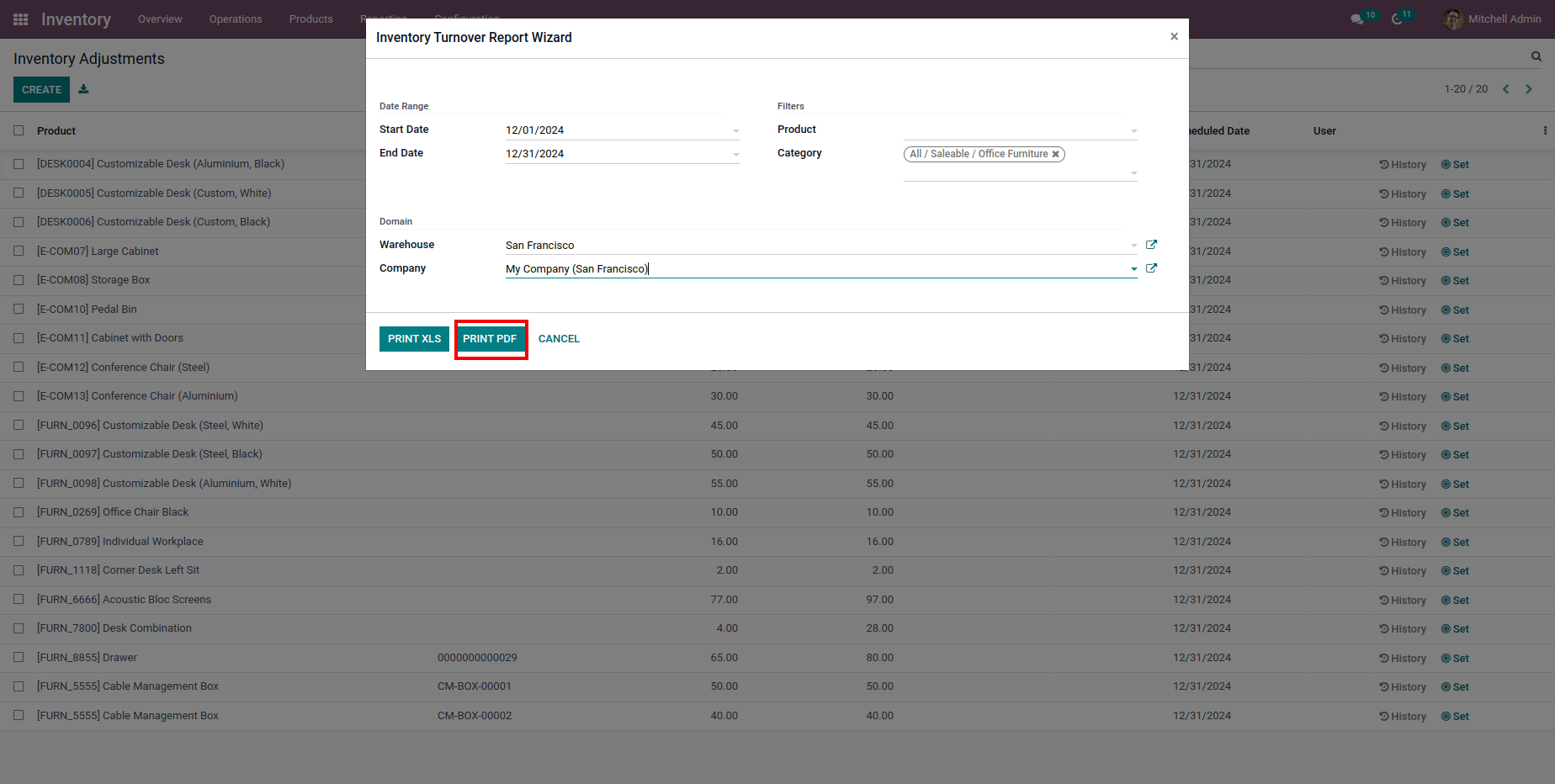
Task: Check the Corner Desk Left Sit checkbox
Action: click(19, 570)
